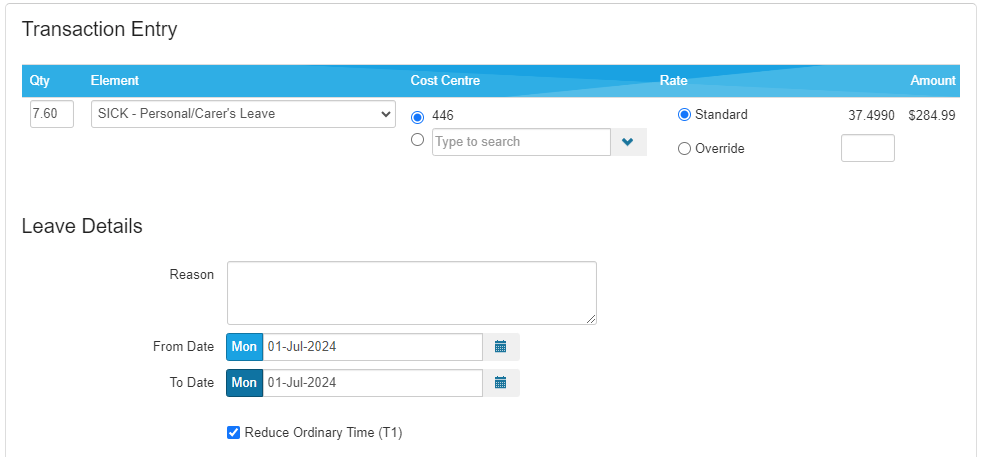Click the Reason field label
The width and height of the screenshot is (983, 457).
click(192, 275)
